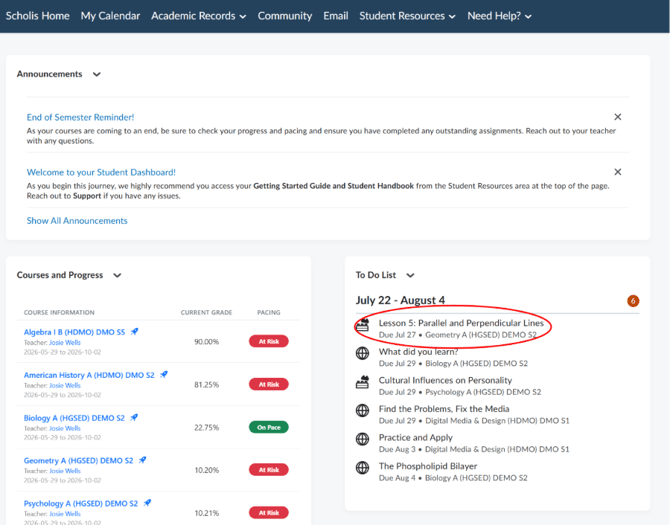Screen dimensions: 670x525
Task: Dismiss the Welcome to your Student Dashboard announcement
Action: click(x=617, y=172)
